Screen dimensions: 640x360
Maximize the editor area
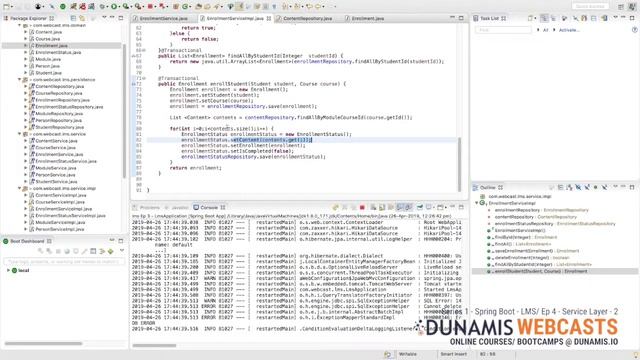[461, 18]
